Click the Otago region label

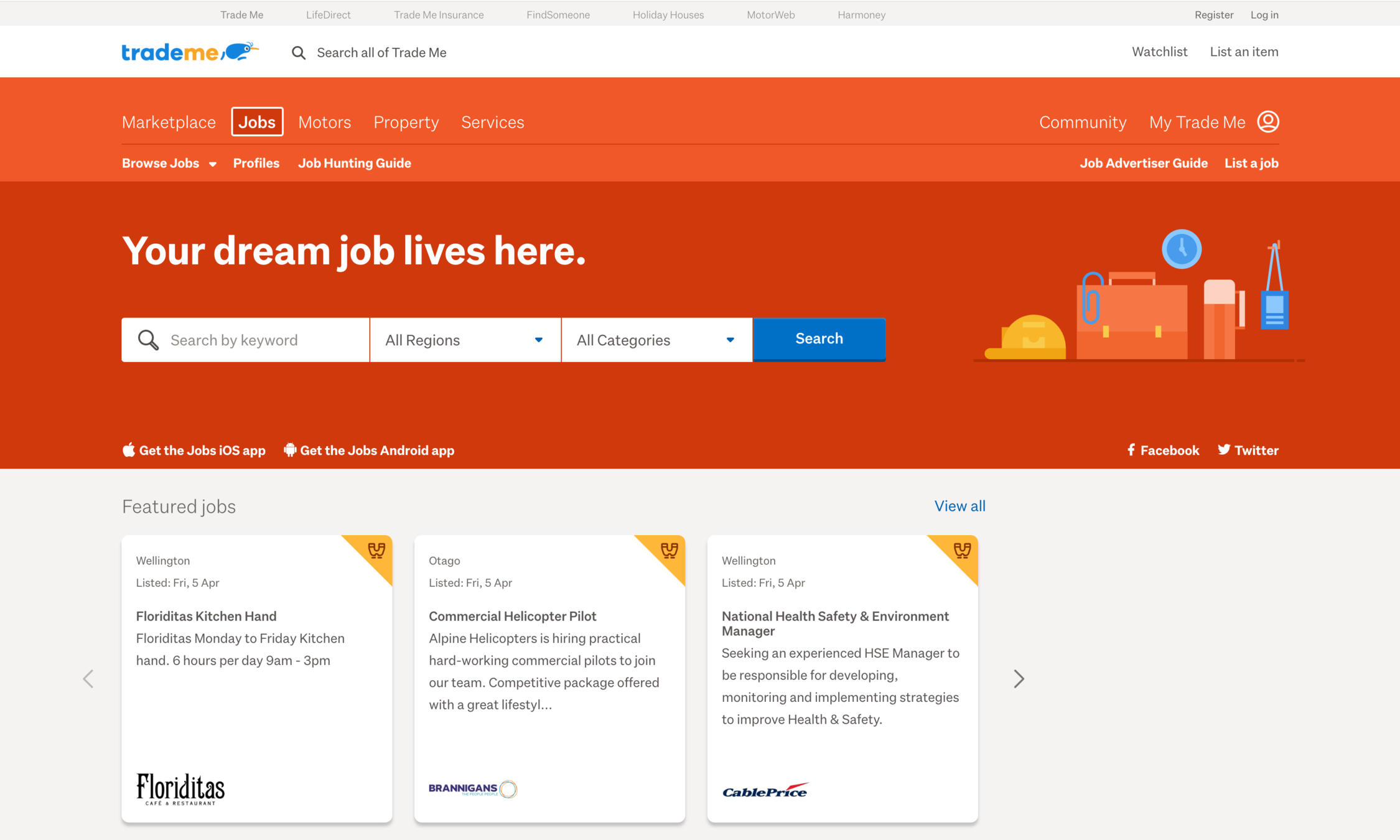point(444,561)
